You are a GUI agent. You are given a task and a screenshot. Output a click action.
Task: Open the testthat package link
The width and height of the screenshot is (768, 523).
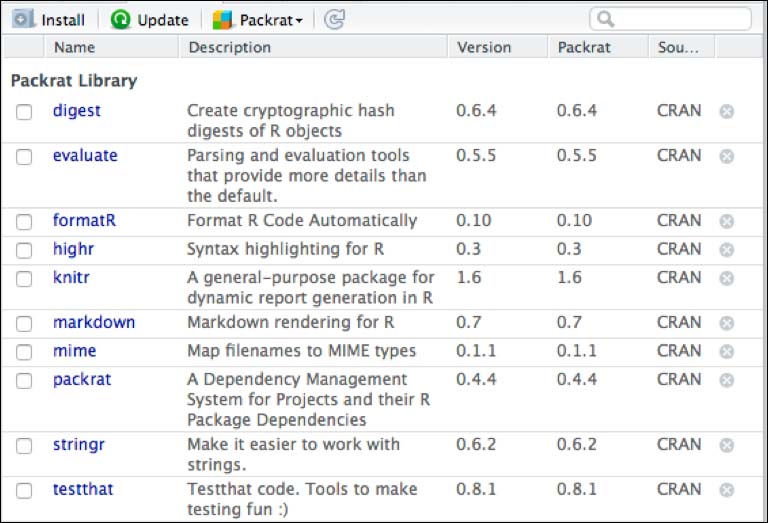pyautogui.click(x=83, y=489)
